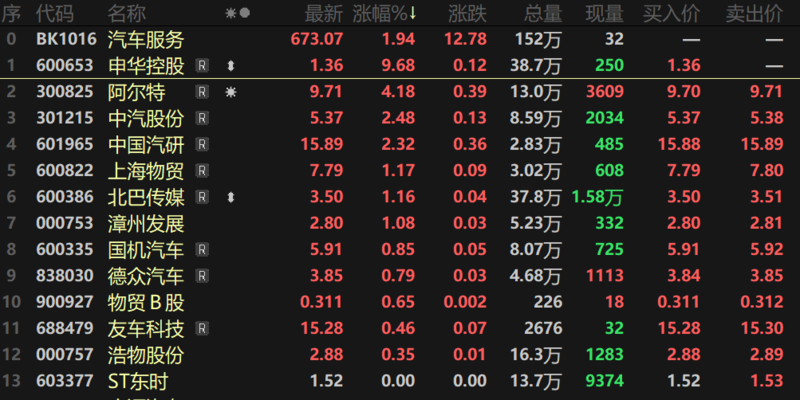Select stock name 申华控股
The width and height of the screenshot is (800, 400).
point(146,65)
